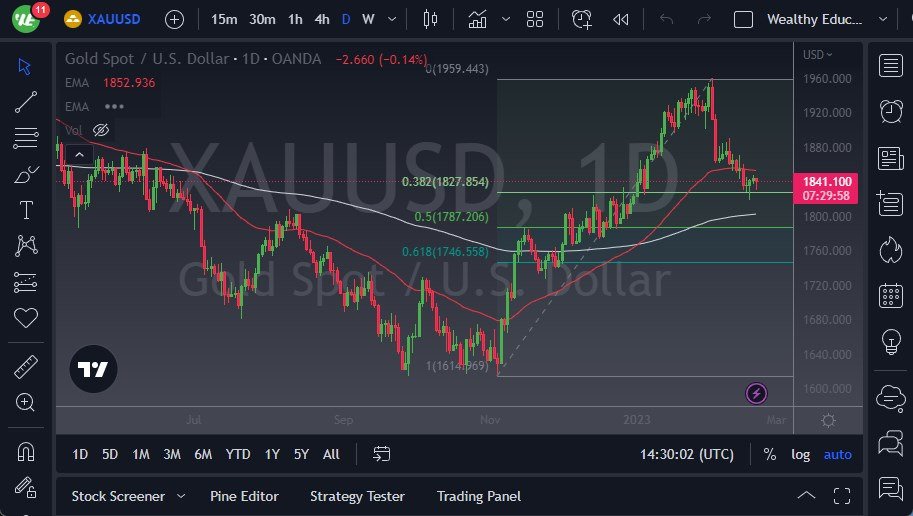Start bar replay mode
913x516 pixels.
621,19
